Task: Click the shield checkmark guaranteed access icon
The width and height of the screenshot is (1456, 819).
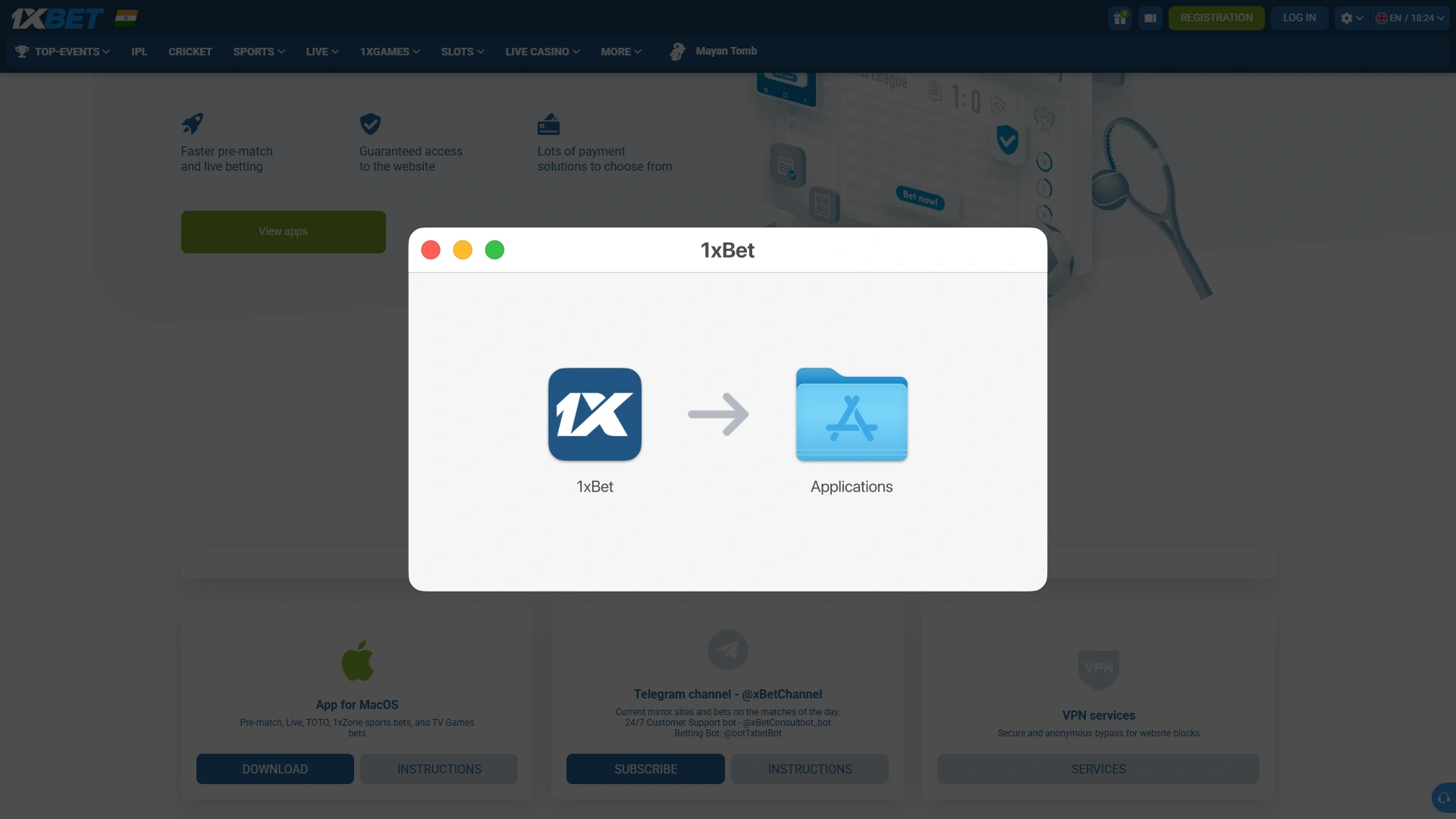Action: 370,124
